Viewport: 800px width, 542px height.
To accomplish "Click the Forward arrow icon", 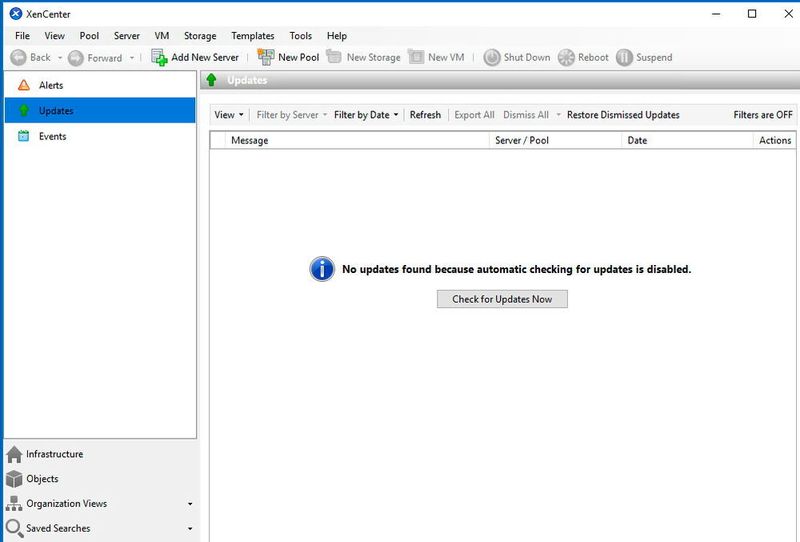I will click(x=76, y=58).
